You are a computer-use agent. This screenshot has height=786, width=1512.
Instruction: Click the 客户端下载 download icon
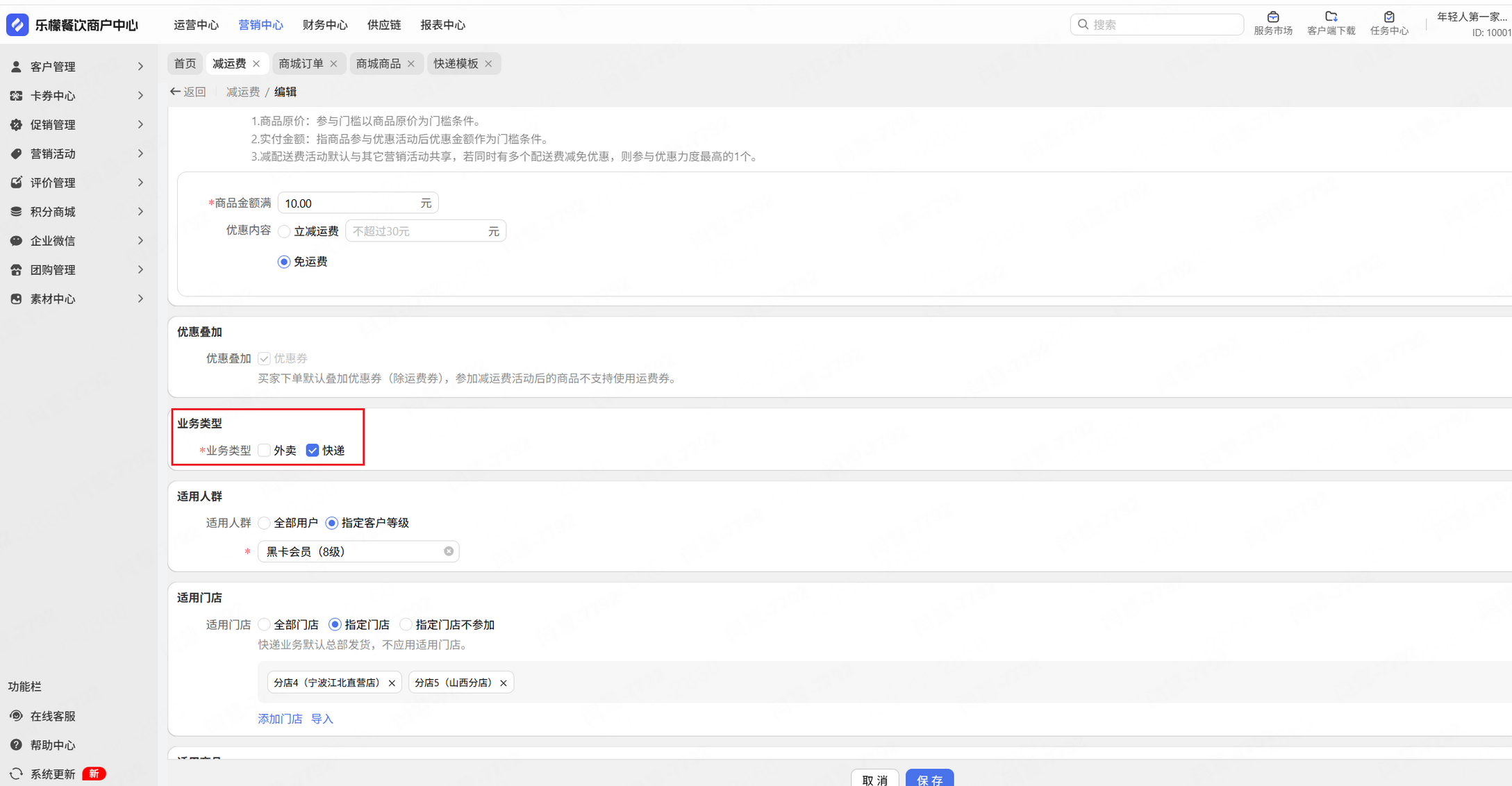click(x=1331, y=17)
